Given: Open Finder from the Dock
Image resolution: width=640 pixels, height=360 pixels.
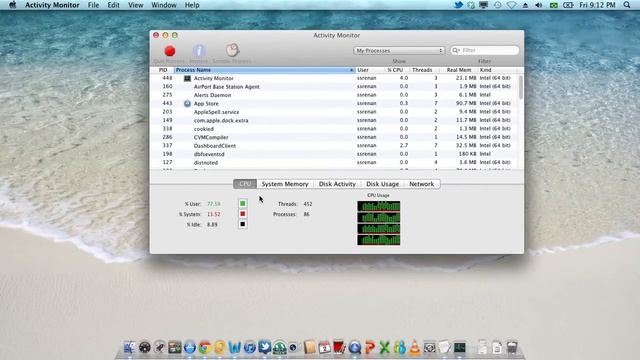Looking at the screenshot, I should (130, 347).
